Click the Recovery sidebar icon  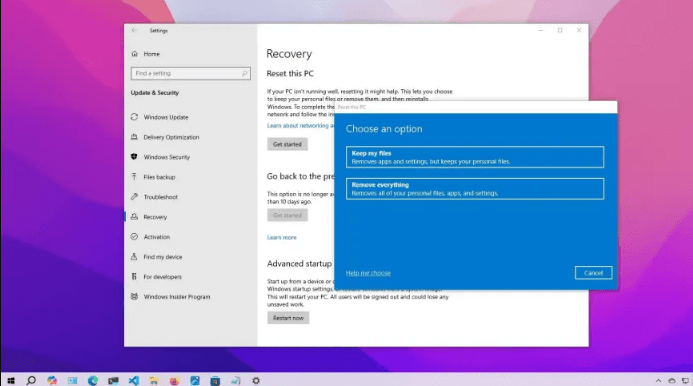(134, 217)
